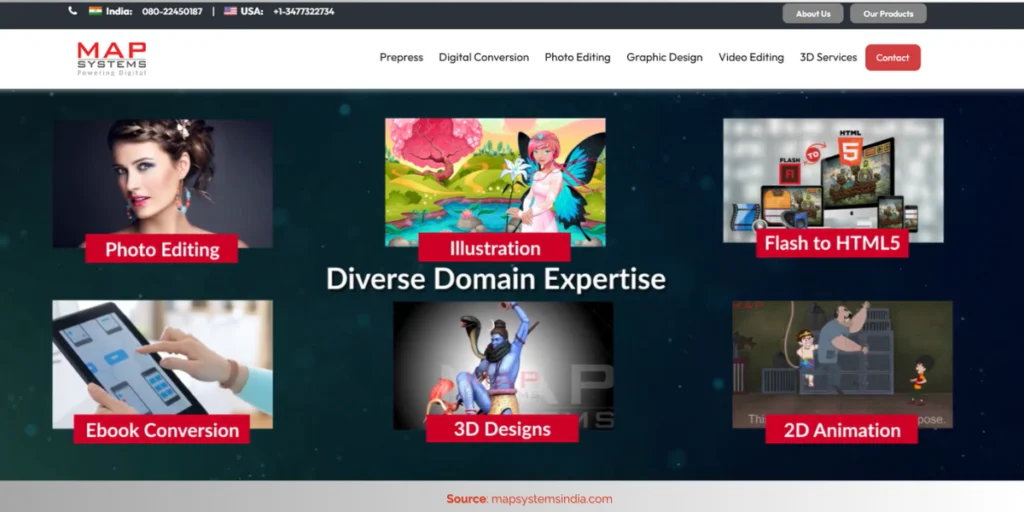1024x512 pixels.
Task: Open the Prepress menu
Action: tap(401, 57)
